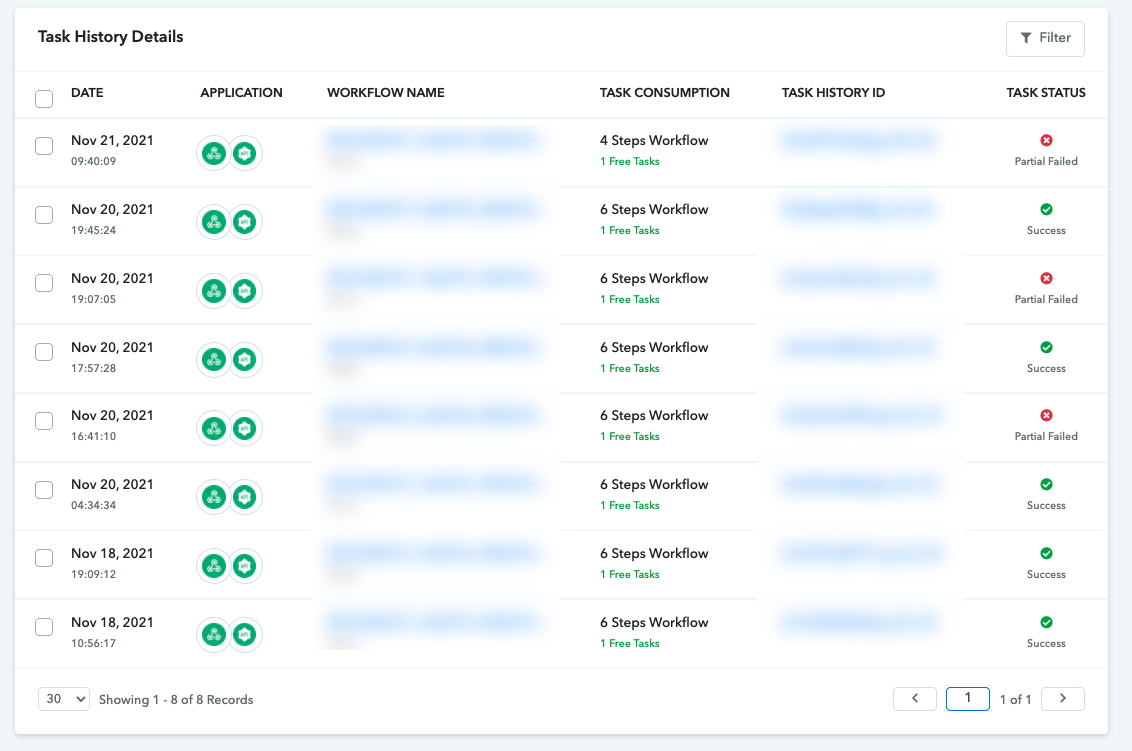This screenshot has width=1132, height=751.
Task: Click red failed icon for 09:40:09 task
Action: click(1046, 140)
